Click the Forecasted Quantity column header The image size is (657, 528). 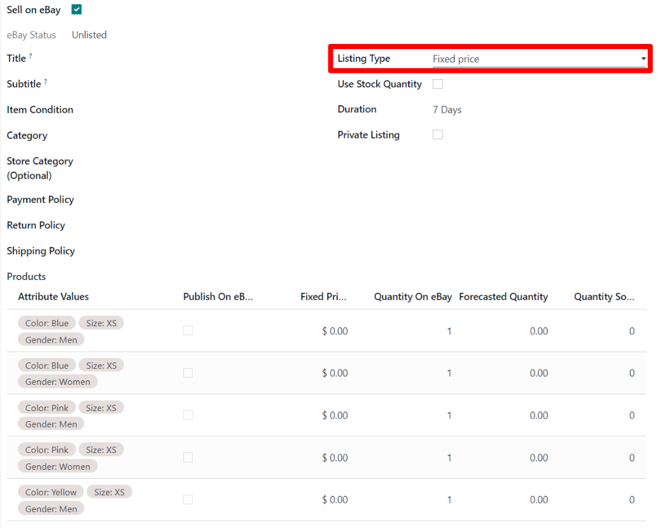(503, 297)
